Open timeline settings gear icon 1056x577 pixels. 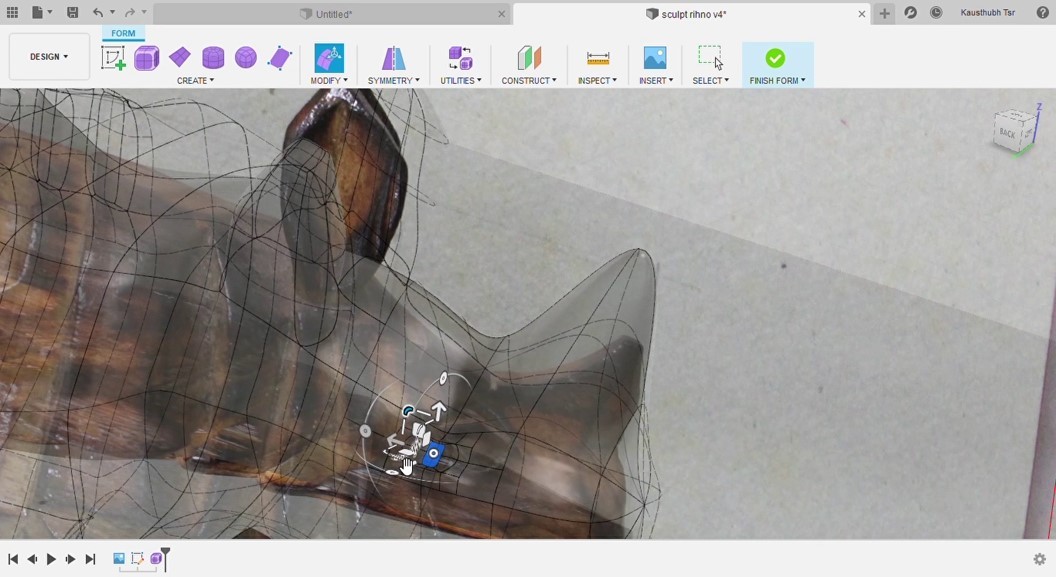point(1040,559)
